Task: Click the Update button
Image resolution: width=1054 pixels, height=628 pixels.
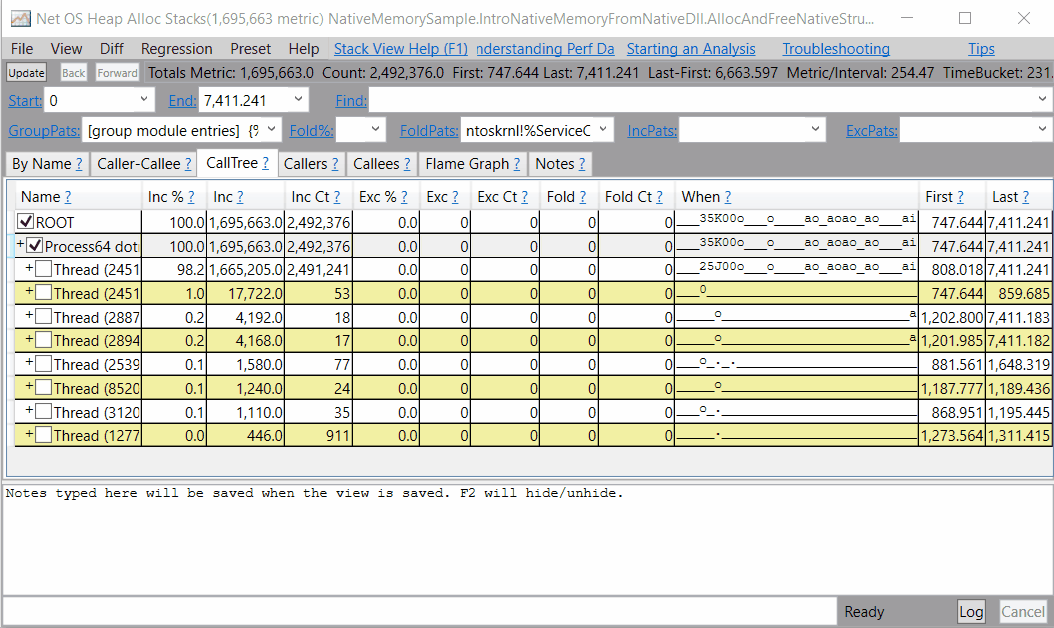Action: pos(26,73)
